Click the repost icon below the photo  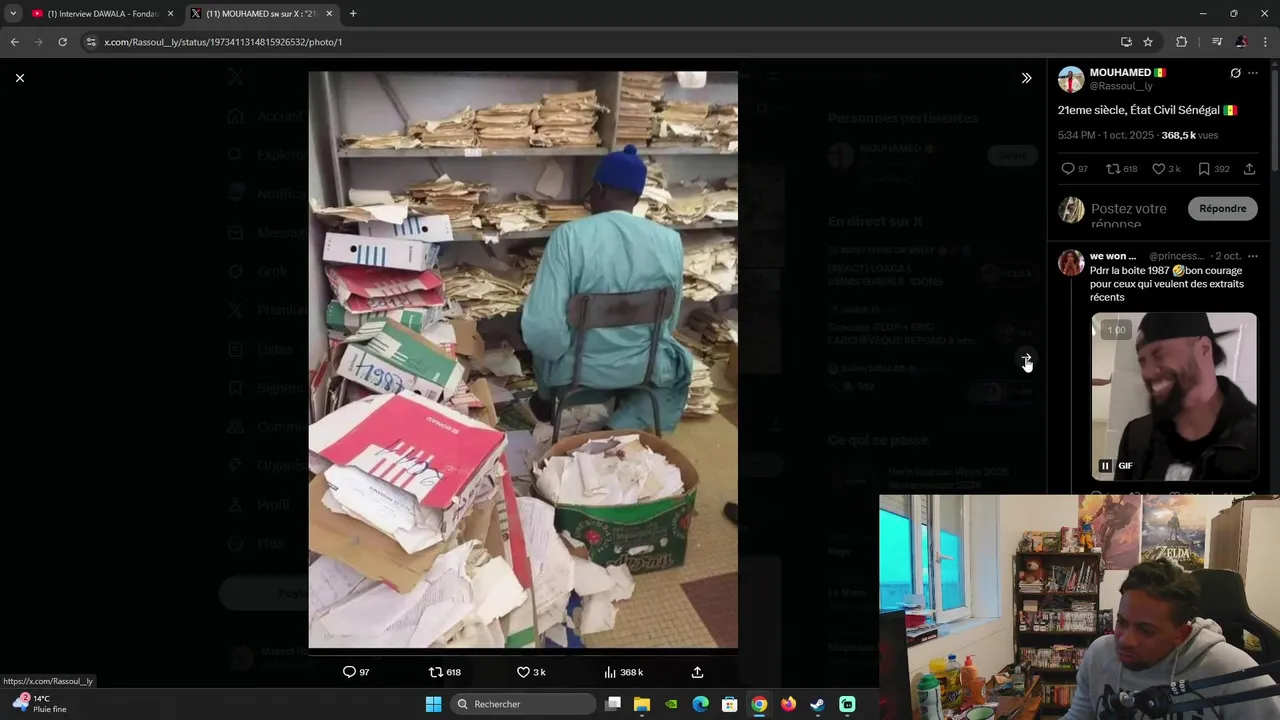pos(435,672)
